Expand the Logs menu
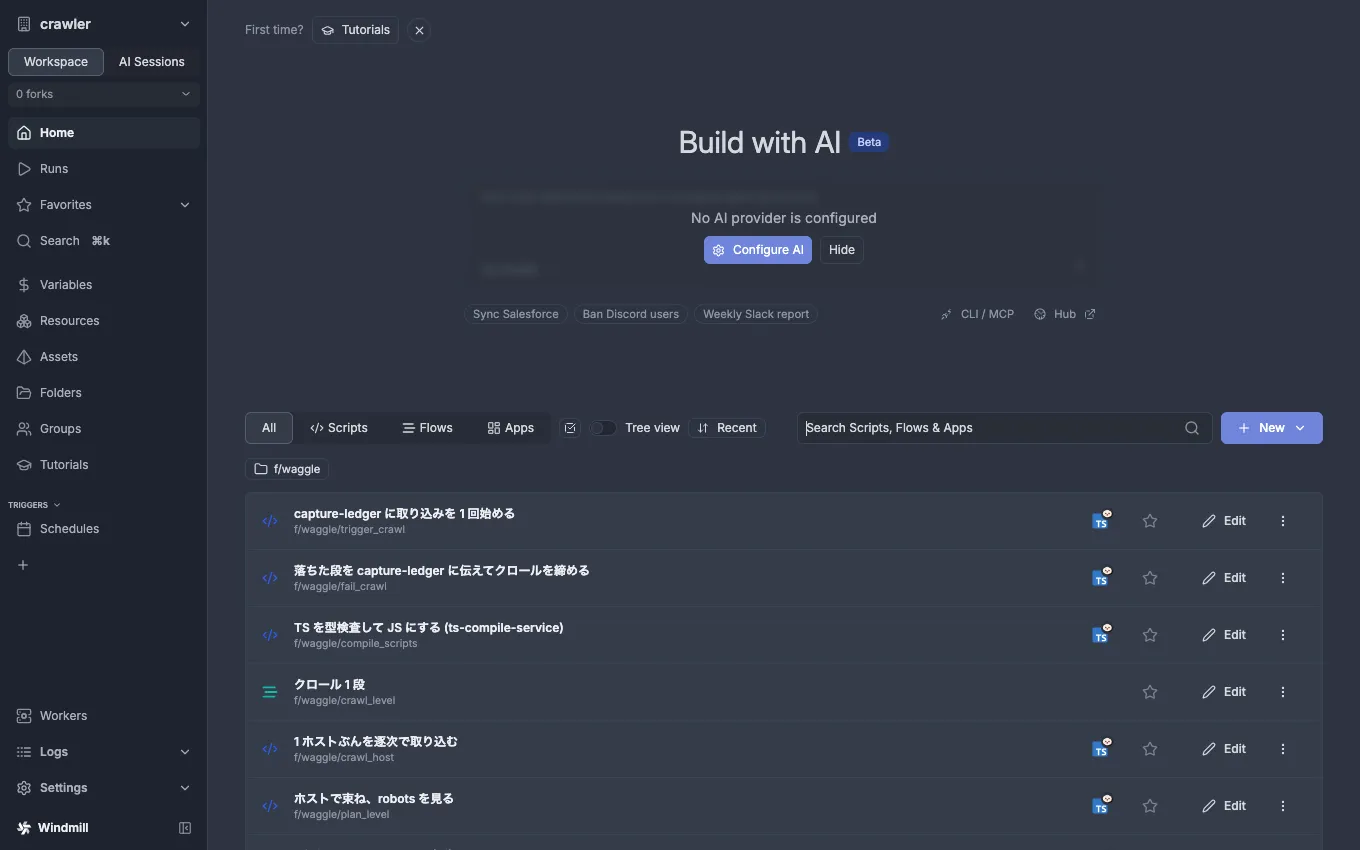Screen dimensions: 1360x850 (104, 752)
